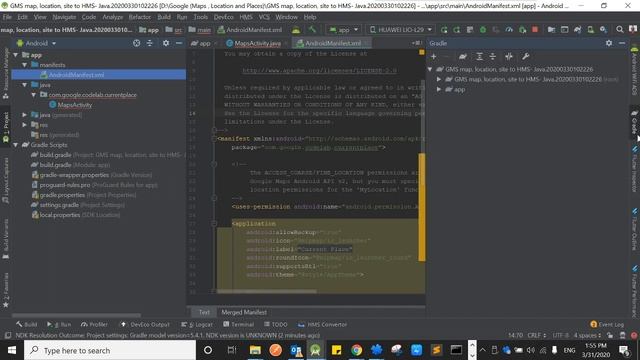Click Expand All icon in Gradle panel
Screen dimensions: 640x360
480,56
